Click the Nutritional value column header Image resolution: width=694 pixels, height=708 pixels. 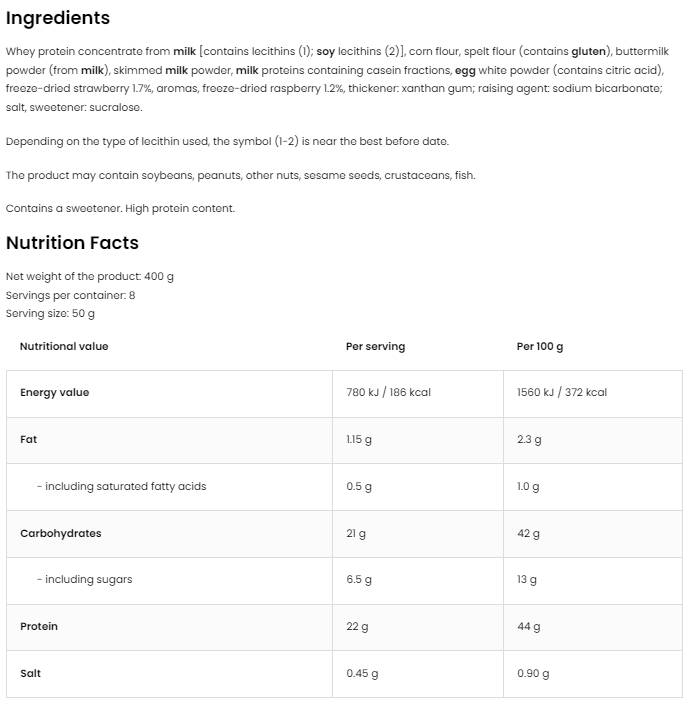coord(64,346)
